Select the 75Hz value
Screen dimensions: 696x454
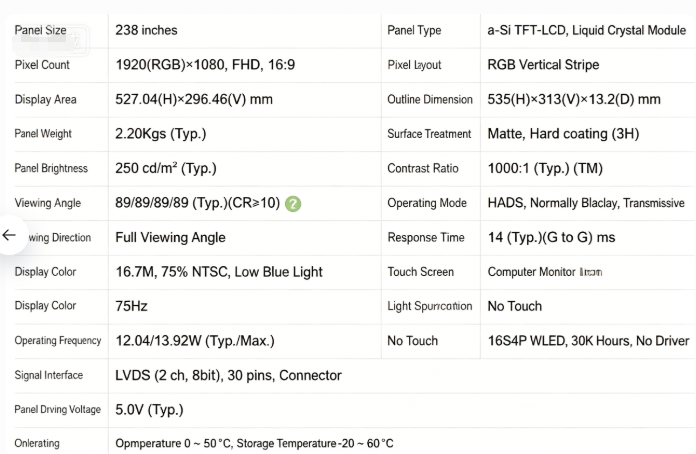tap(131, 306)
